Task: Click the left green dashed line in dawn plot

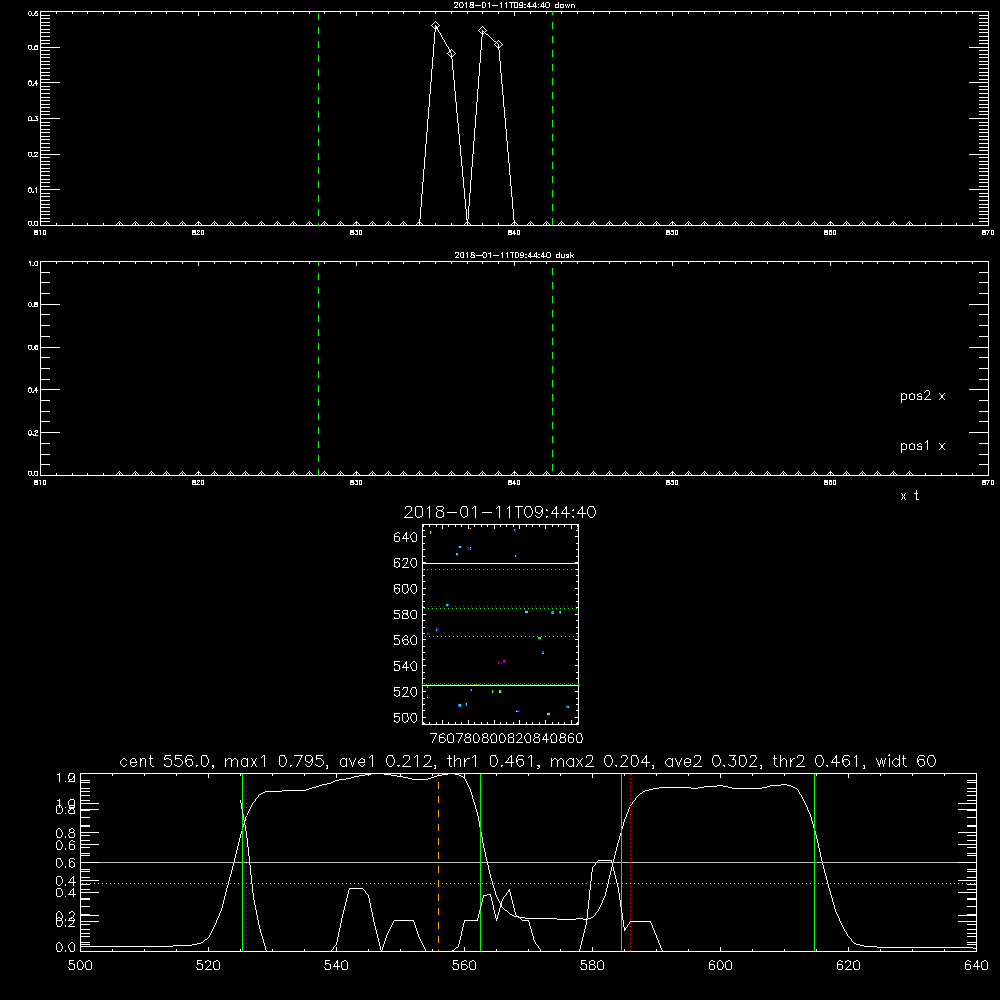Action: (x=318, y=118)
